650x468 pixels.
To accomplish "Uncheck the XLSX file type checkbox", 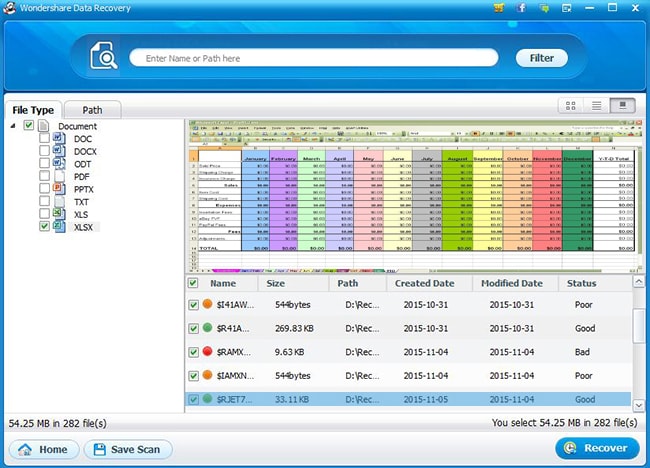I will click(44, 226).
